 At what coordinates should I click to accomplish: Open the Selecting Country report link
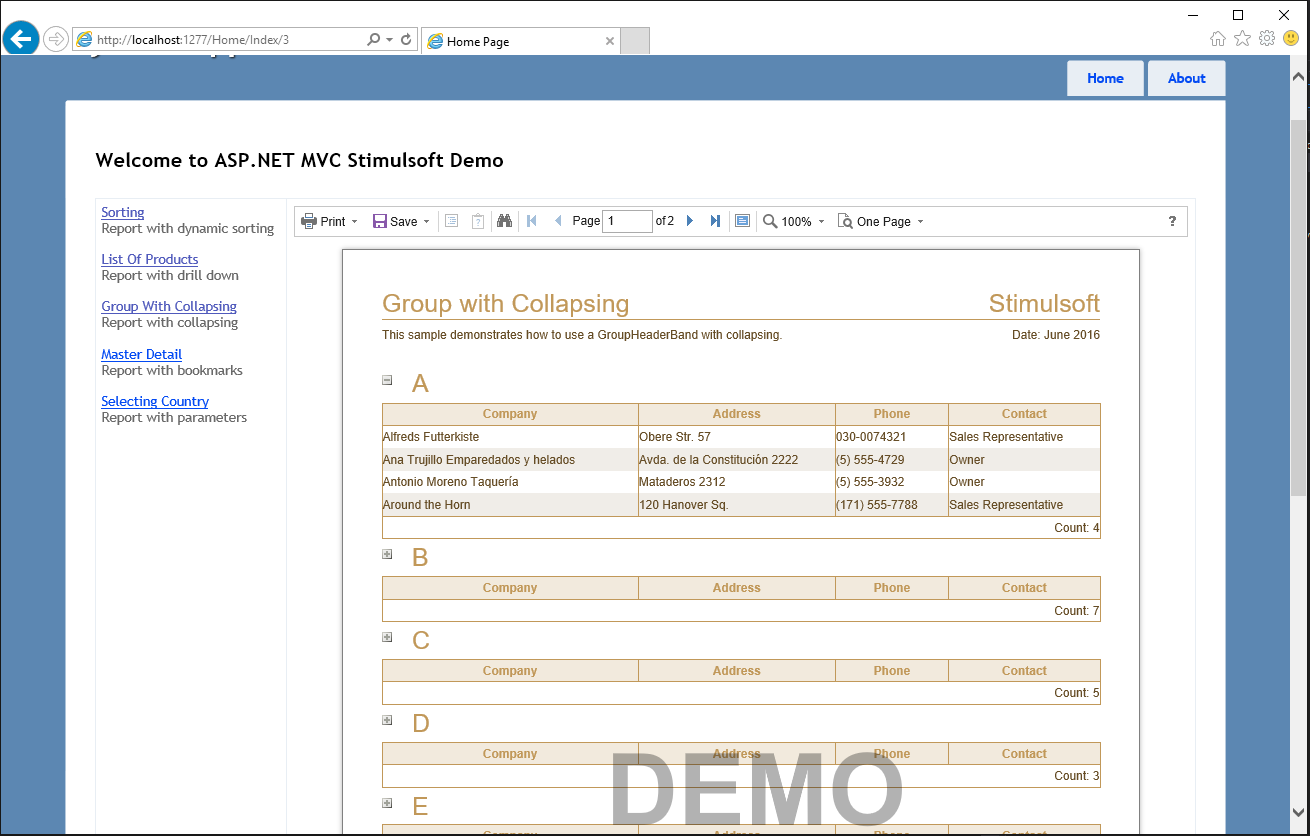155,401
